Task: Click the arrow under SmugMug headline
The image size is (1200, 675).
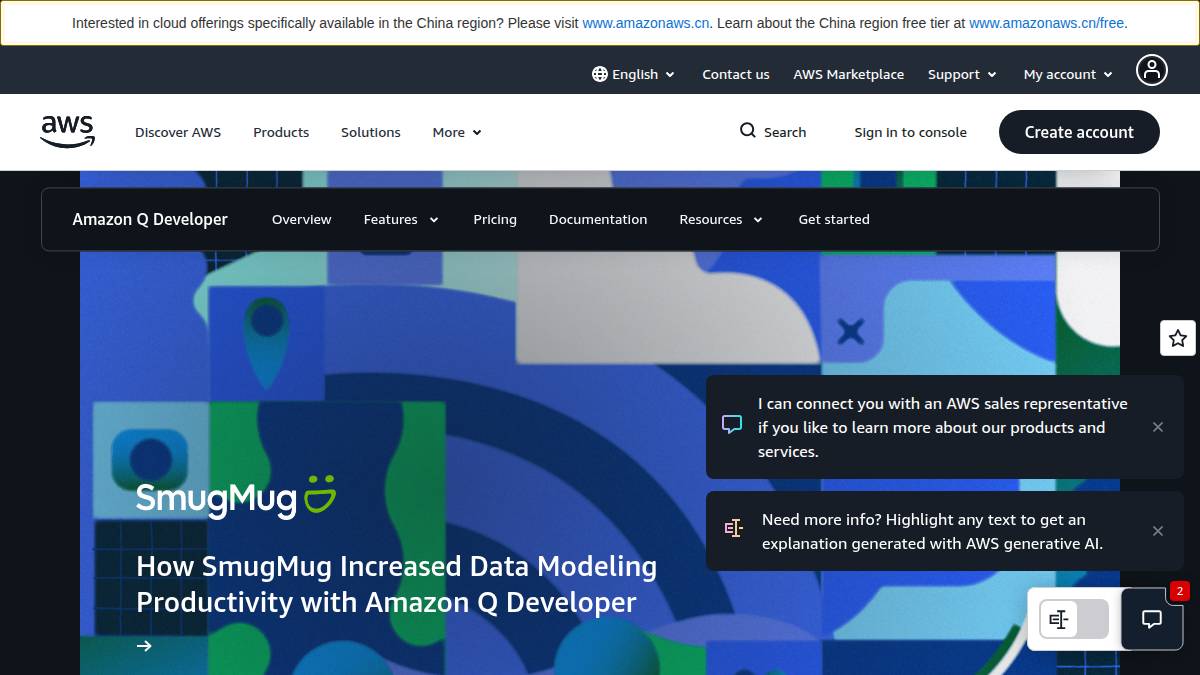Action: pos(144,646)
